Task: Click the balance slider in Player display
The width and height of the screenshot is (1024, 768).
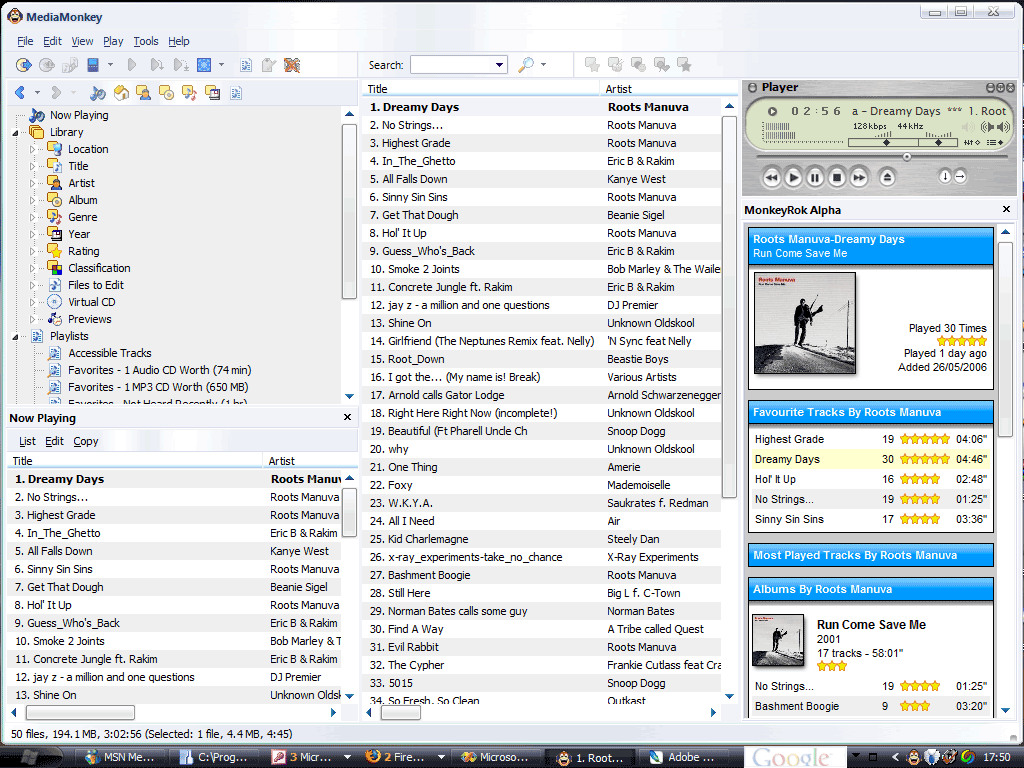Action: [939, 142]
